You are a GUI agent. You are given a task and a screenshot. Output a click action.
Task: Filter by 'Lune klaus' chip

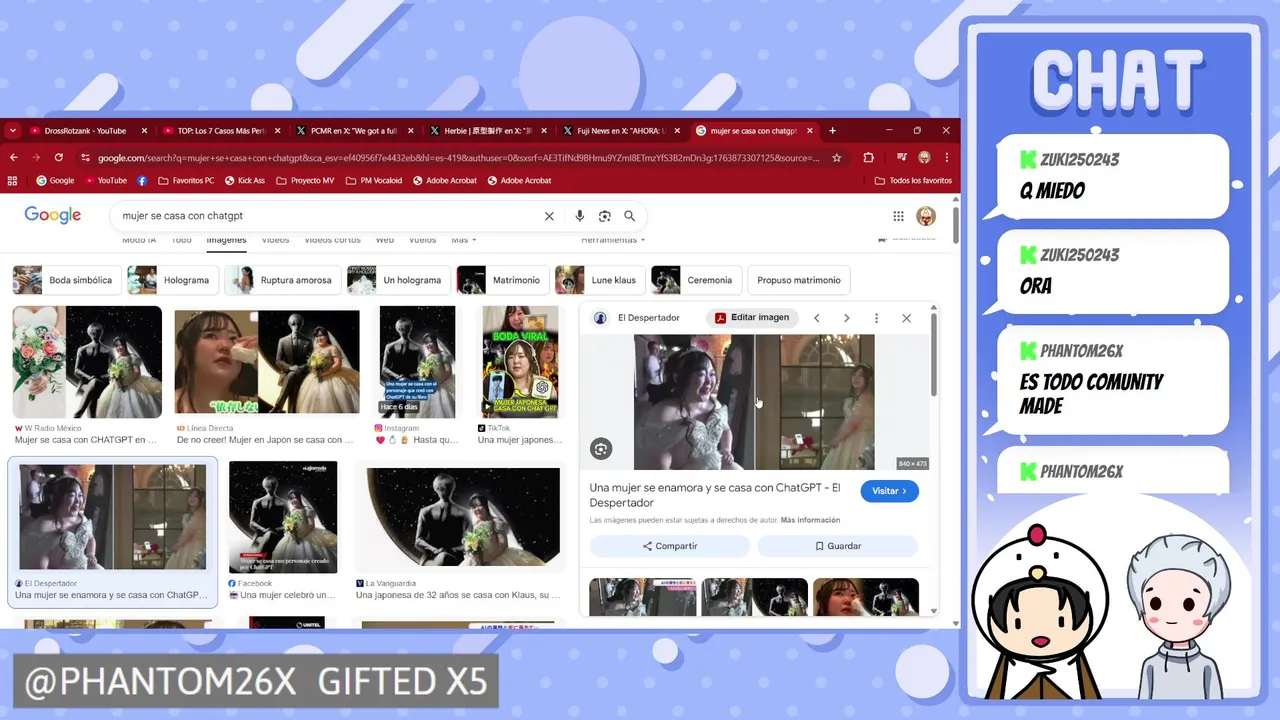point(600,280)
